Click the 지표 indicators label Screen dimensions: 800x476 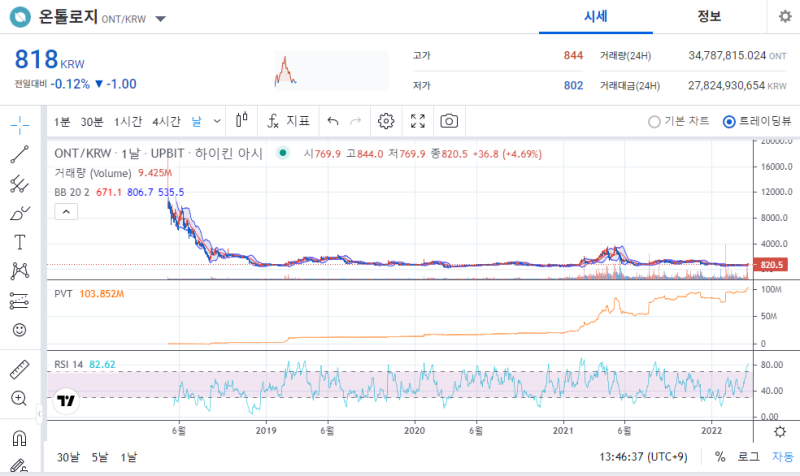(298, 121)
